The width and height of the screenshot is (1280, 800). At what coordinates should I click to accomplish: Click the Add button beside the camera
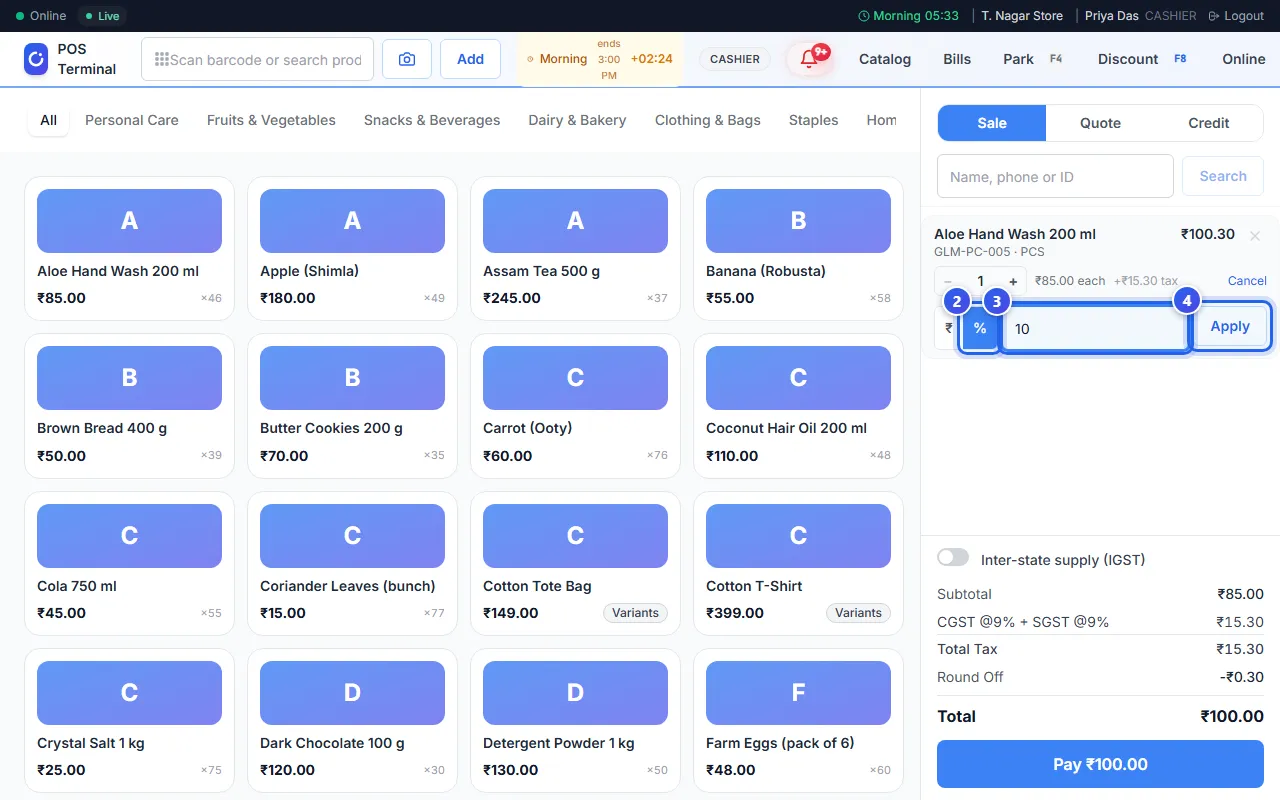[x=471, y=59]
